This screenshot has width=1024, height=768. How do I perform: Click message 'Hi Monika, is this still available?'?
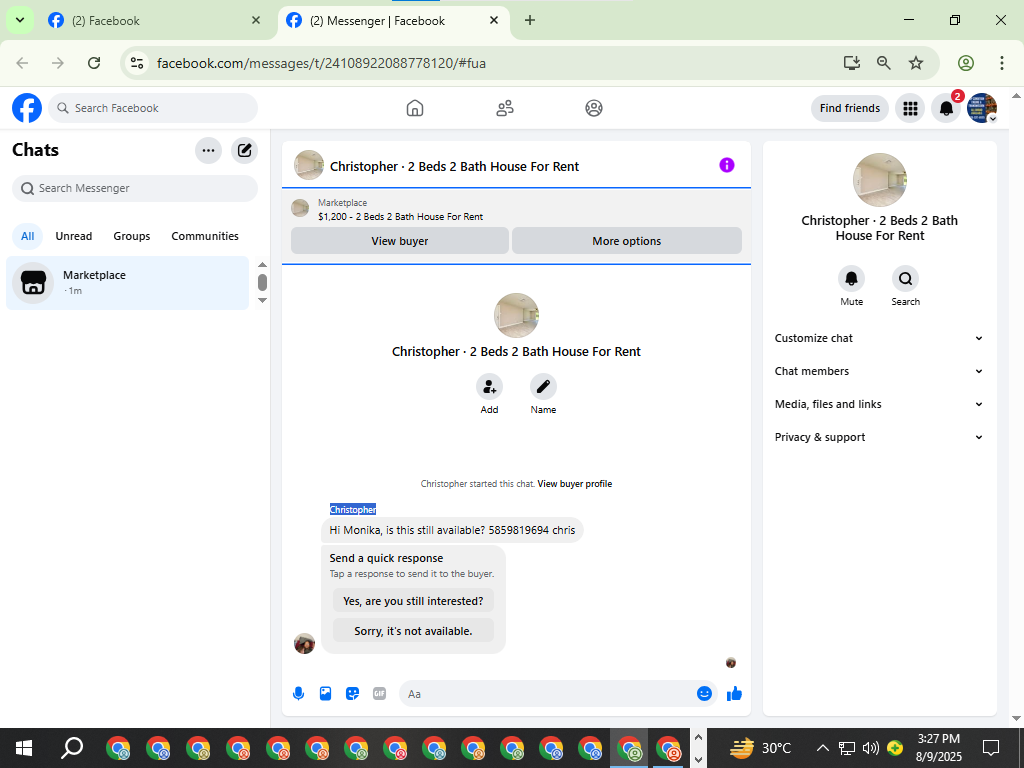pyautogui.click(x=452, y=530)
